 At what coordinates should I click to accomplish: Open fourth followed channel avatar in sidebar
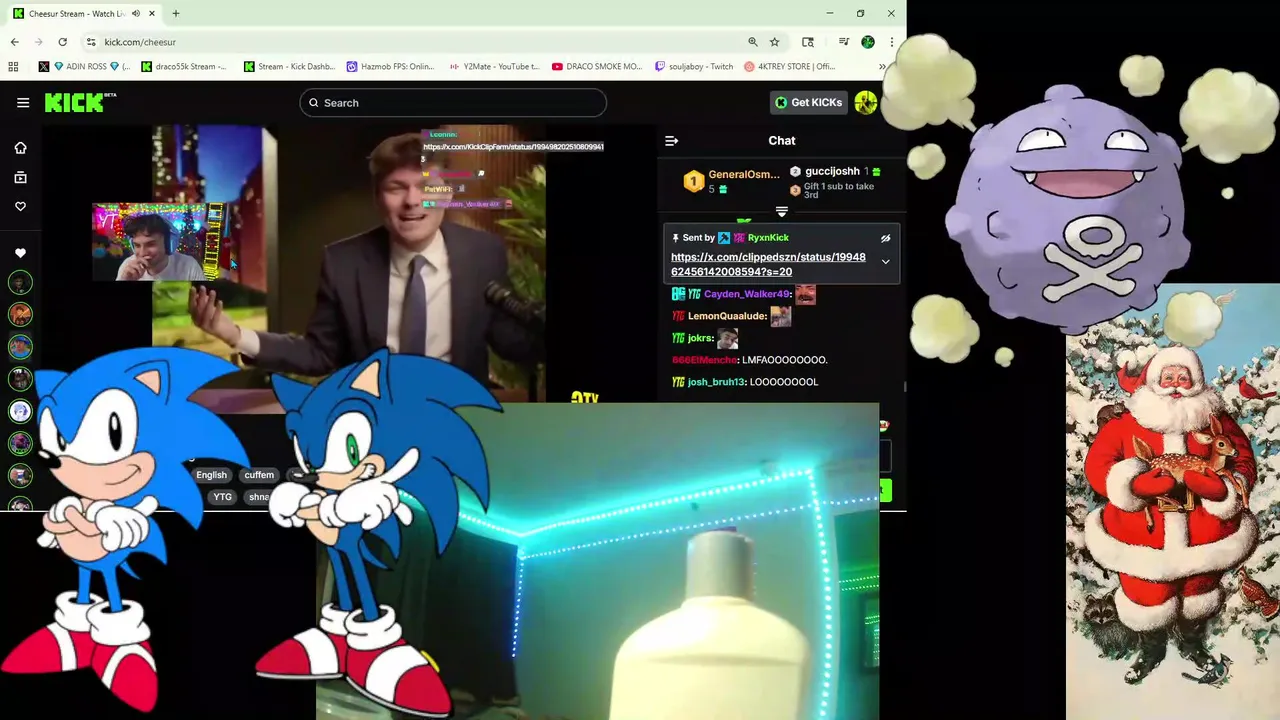tap(20, 379)
